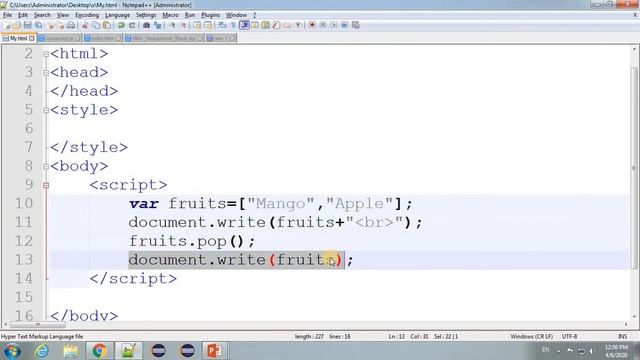Screen dimensions: 640x360
Task: Open the Search menu
Action: click(42, 15)
